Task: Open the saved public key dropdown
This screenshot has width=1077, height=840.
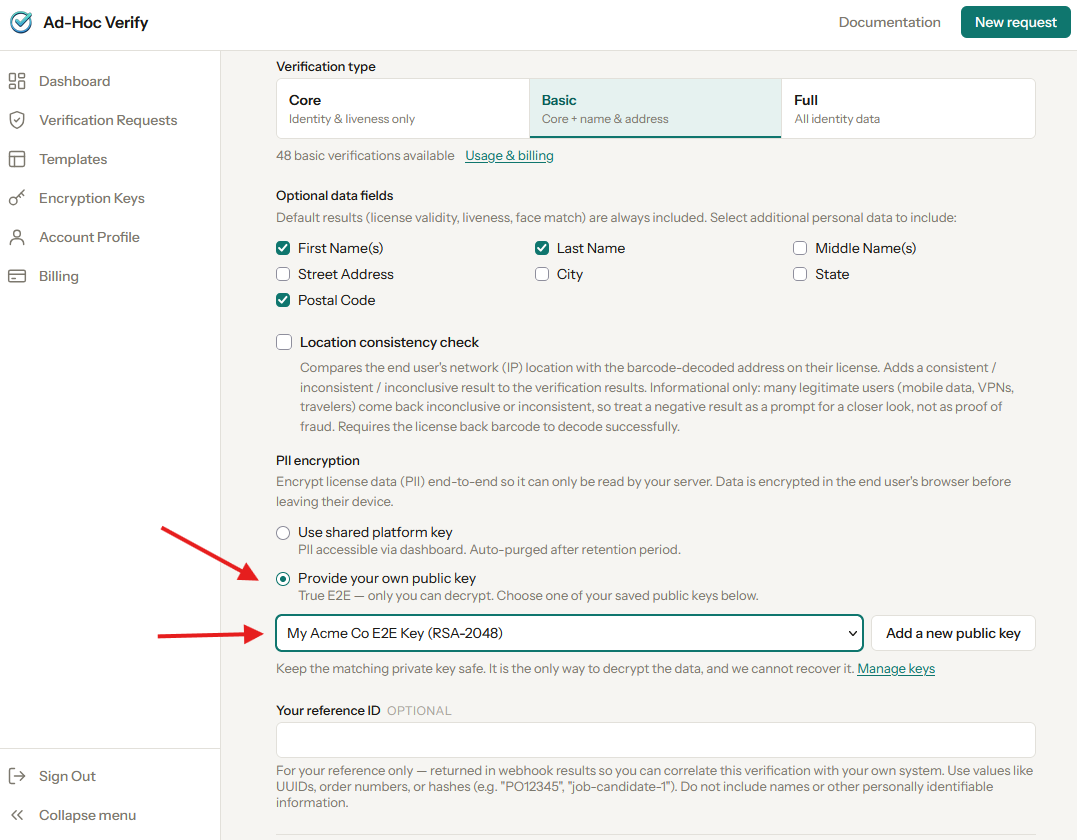Action: tap(569, 633)
